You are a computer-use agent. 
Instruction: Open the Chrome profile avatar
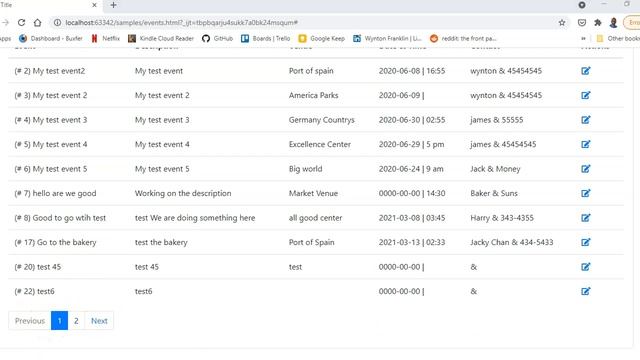coord(613,22)
